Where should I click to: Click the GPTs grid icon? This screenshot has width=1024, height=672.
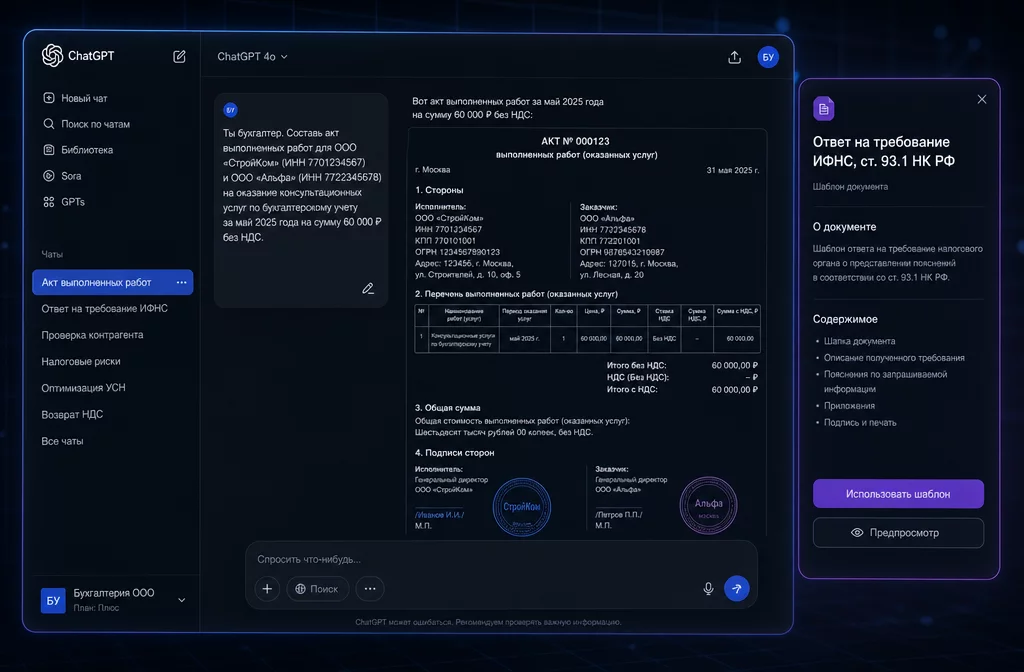(48, 202)
